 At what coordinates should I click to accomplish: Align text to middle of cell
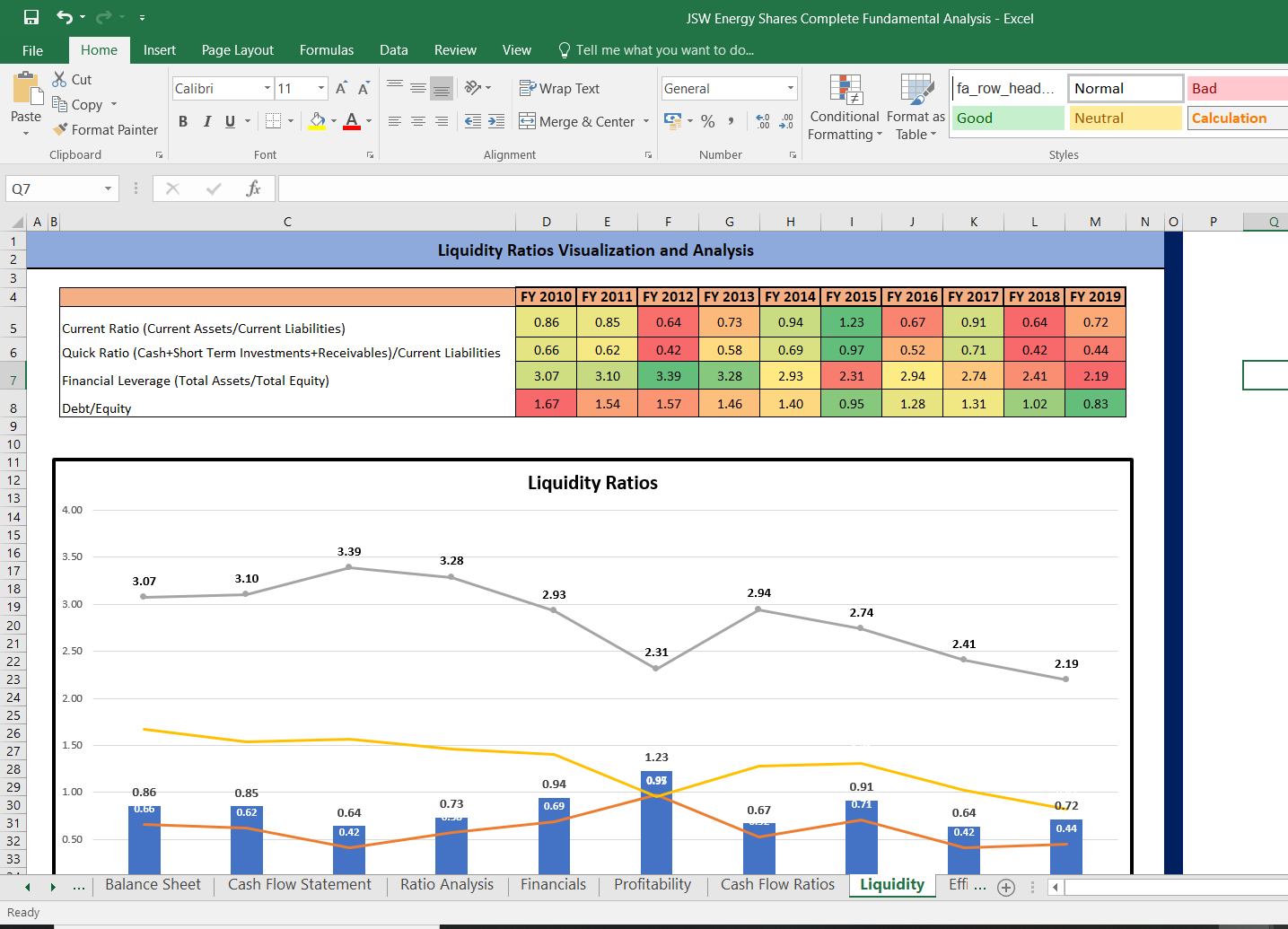pos(418,88)
